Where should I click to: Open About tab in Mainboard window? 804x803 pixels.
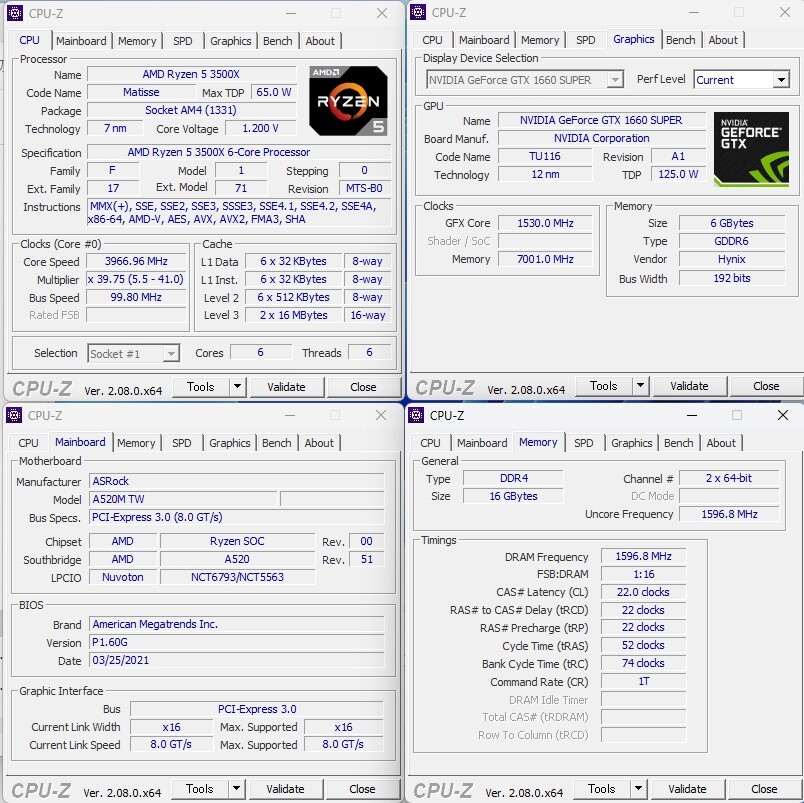pos(319,443)
